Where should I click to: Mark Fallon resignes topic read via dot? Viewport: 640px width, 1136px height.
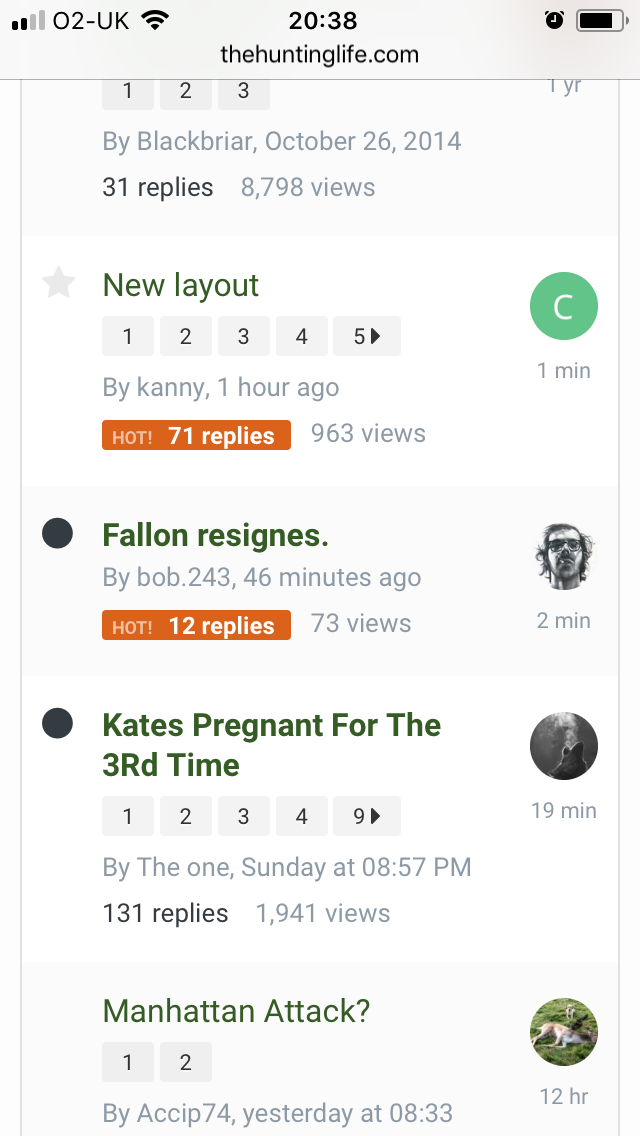(57, 534)
